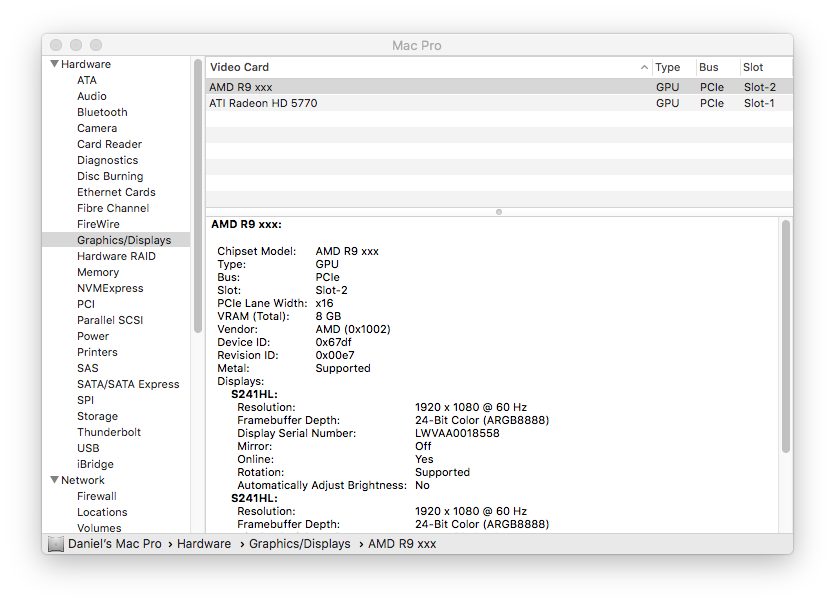The width and height of the screenshot is (835, 604).
Task: Select Thunderbolt in the sidebar
Action: pos(109,431)
